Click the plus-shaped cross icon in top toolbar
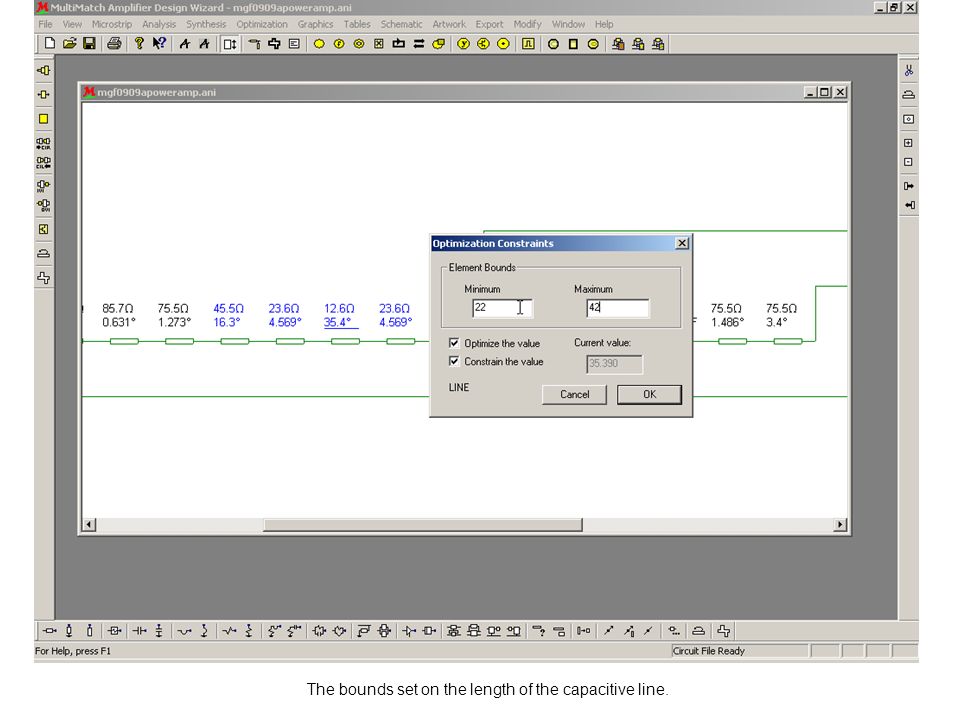This screenshot has width=960, height=720. point(274,43)
